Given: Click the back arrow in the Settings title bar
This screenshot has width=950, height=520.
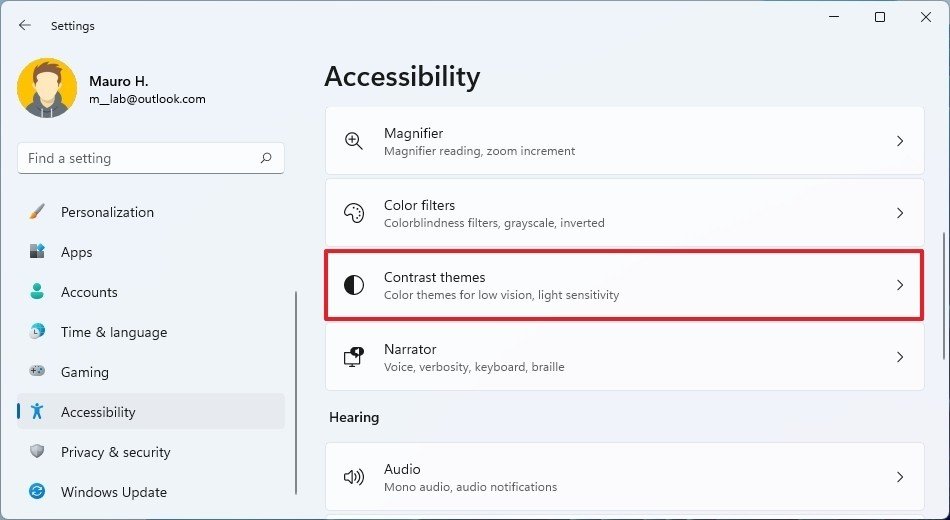Looking at the screenshot, I should (24, 25).
